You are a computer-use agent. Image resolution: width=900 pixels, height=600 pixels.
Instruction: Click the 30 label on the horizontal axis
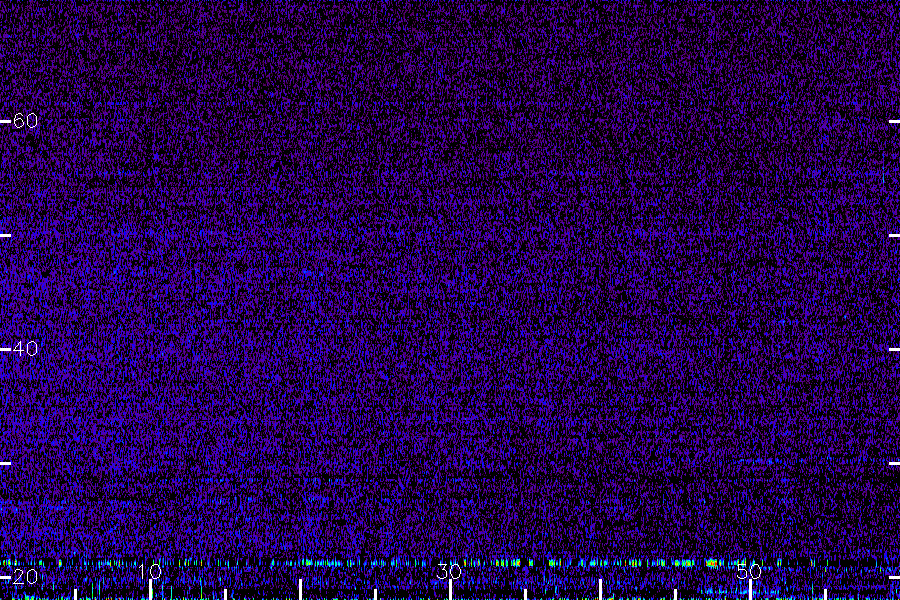[449, 571]
